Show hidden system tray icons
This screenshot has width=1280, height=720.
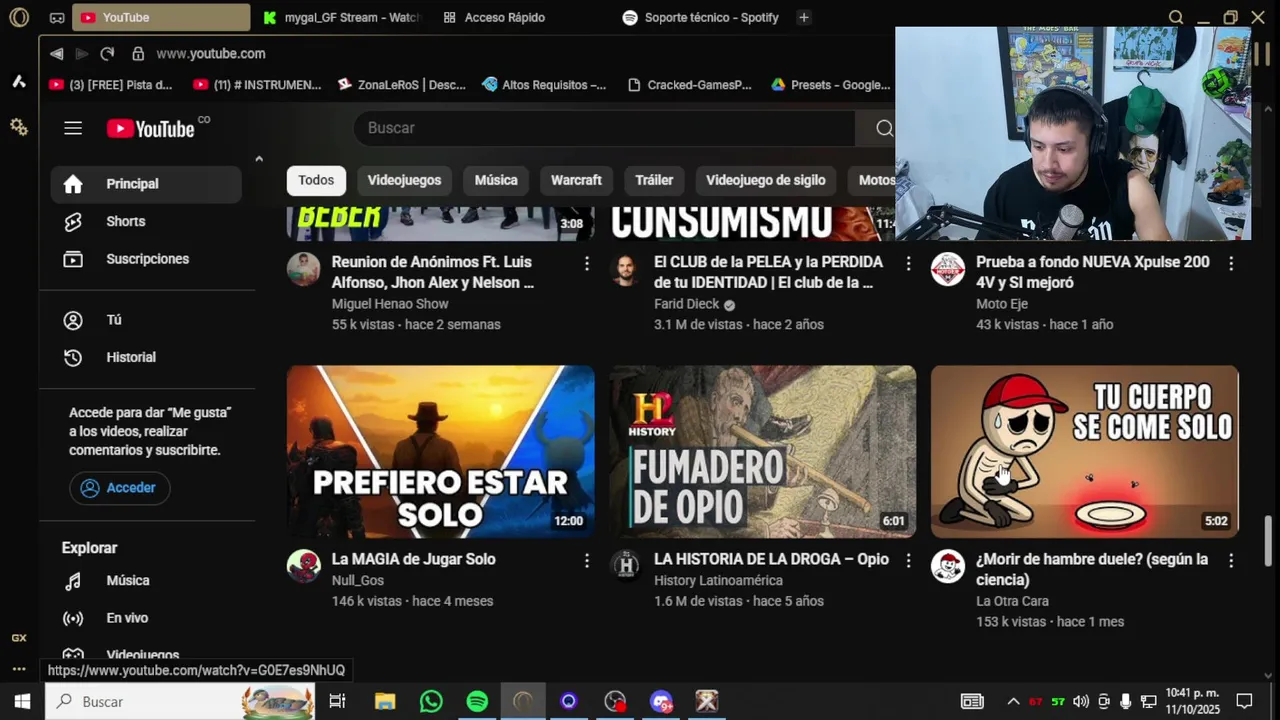pos(1013,702)
